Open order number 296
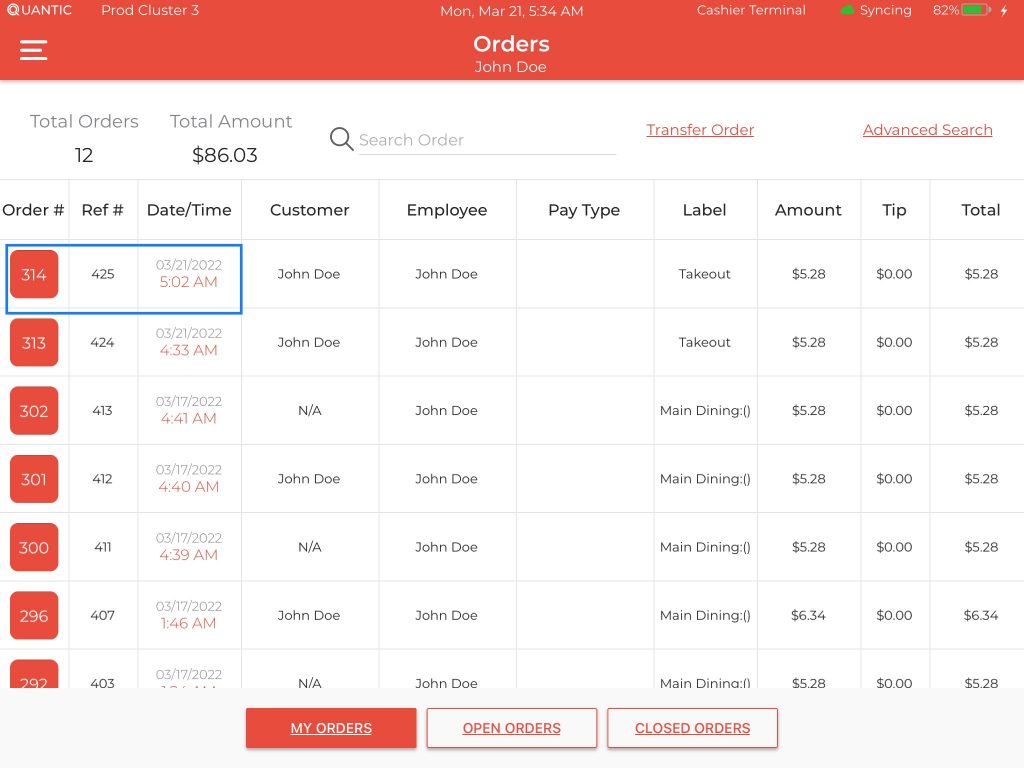Screen dimensions: 1024x768 click(34, 615)
